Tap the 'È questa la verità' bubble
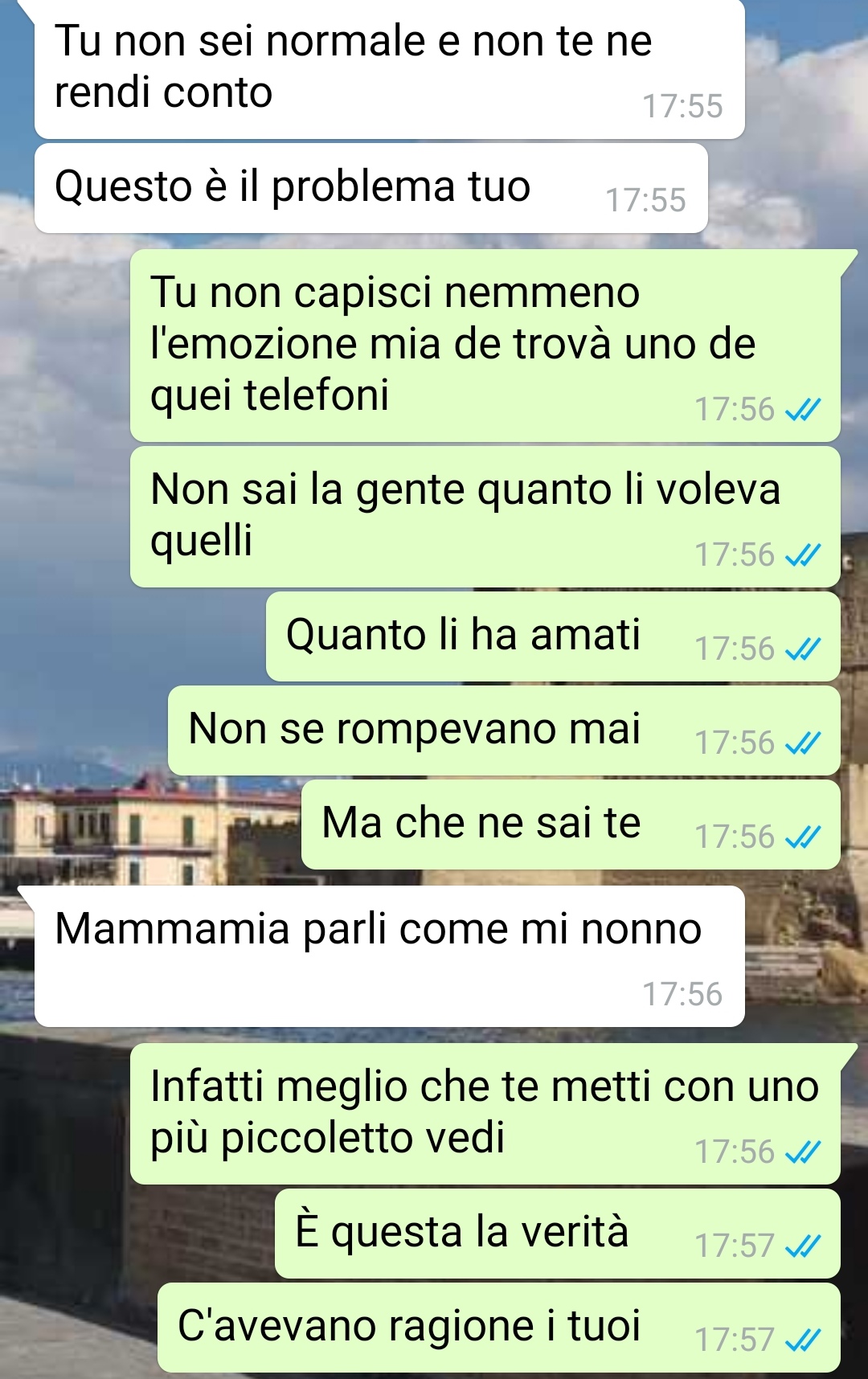Viewport: 868px width, 1379px height. pos(558,1234)
